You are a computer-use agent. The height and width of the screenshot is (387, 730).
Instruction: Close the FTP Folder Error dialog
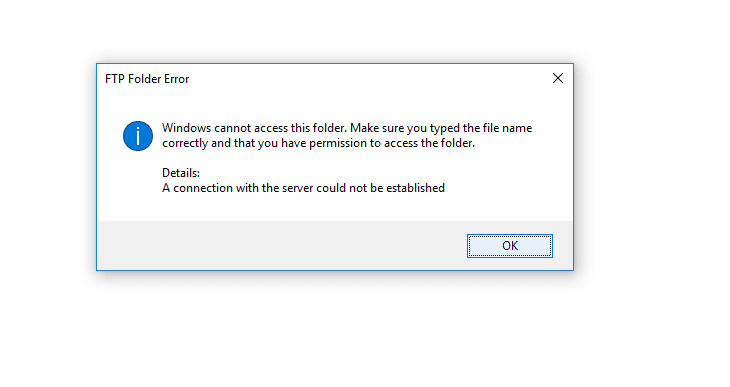[x=558, y=78]
